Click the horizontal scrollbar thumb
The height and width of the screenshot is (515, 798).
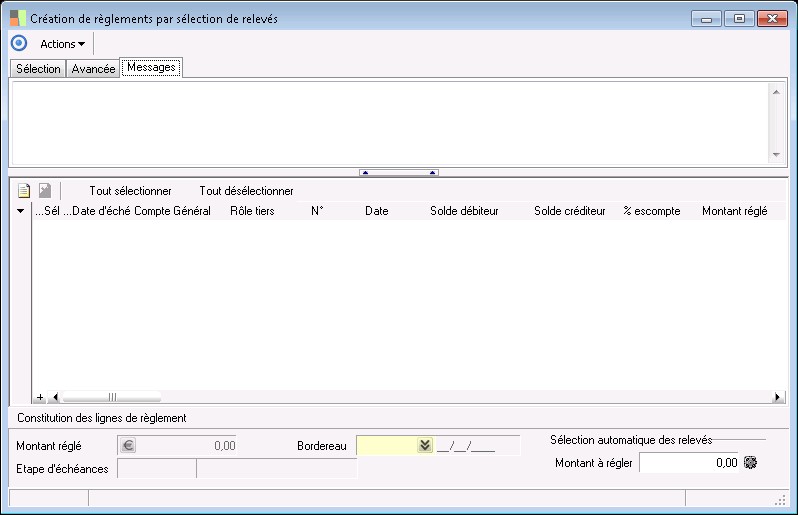(111, 397)
